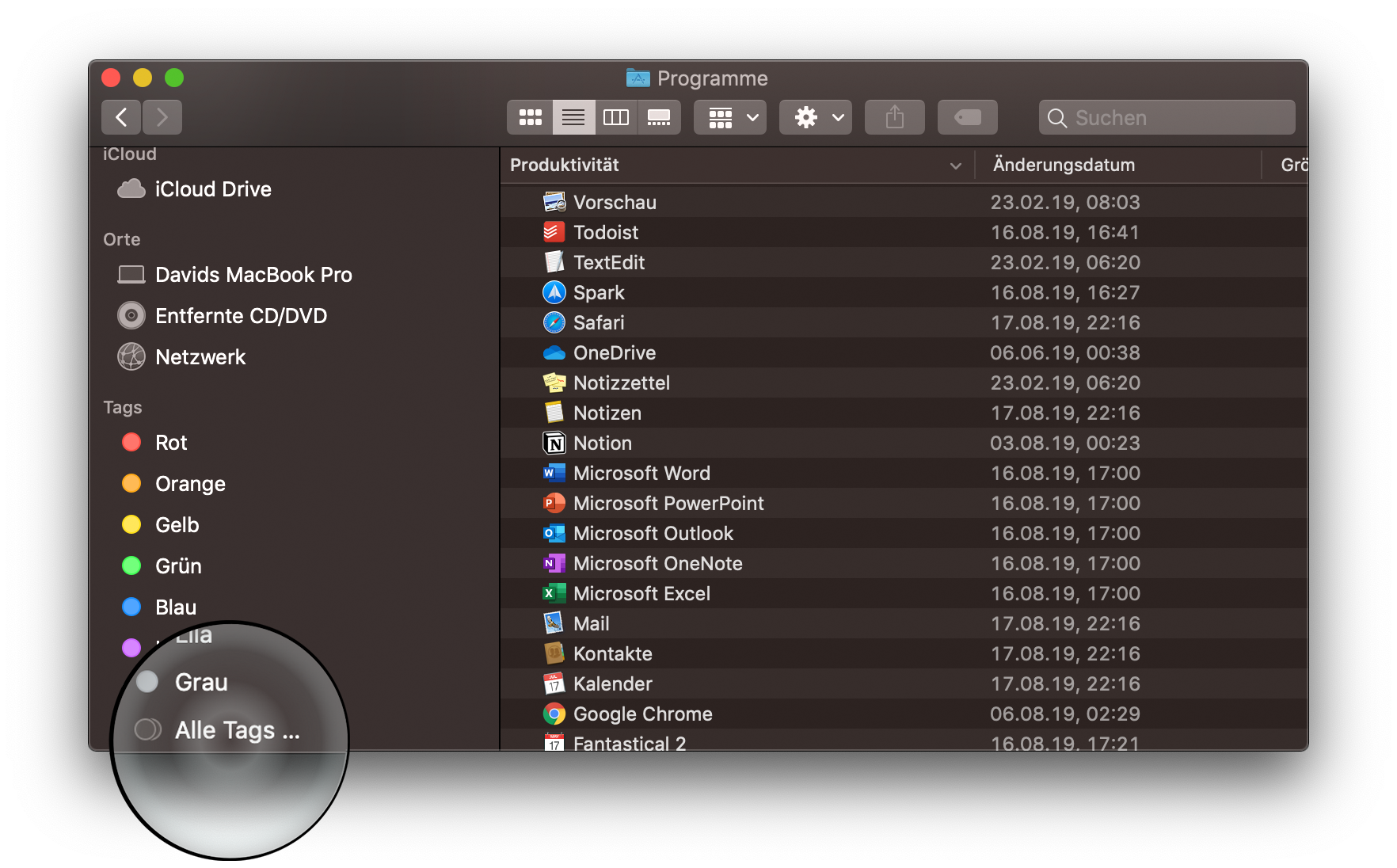Show Alle Tags in sidebar
Screen dimensions: 1397x868
coord(218,729)
